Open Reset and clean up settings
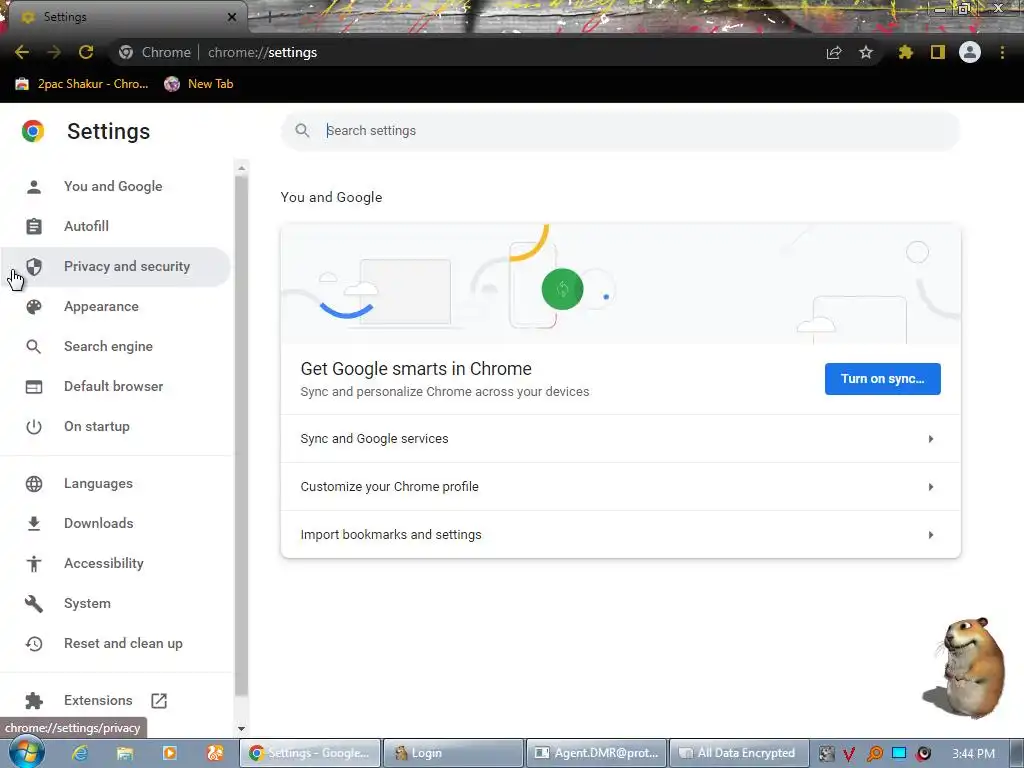 [x=115, y=643]
